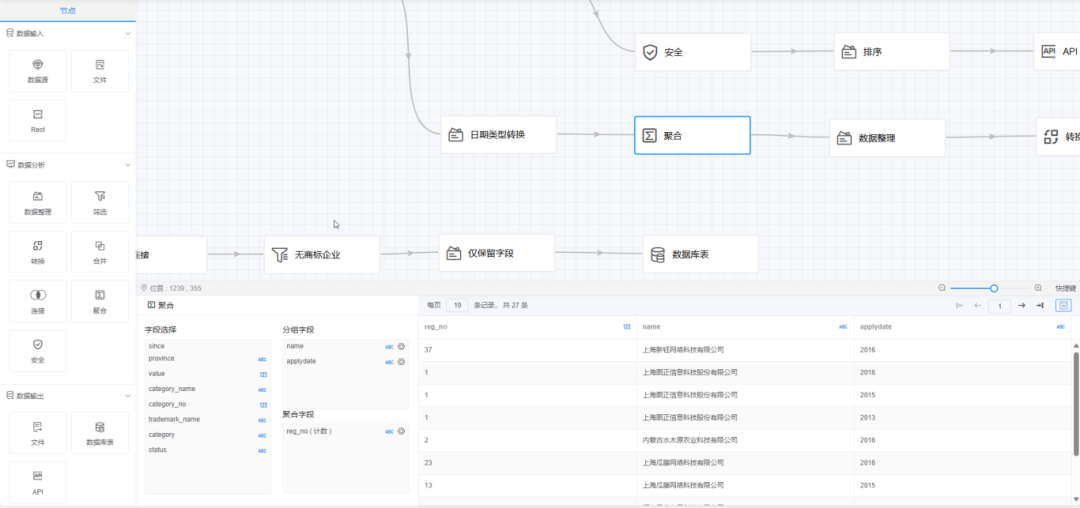Open settings gear for reg_no (计数) field
1080x508 pixels.
[x=402, y=431]
